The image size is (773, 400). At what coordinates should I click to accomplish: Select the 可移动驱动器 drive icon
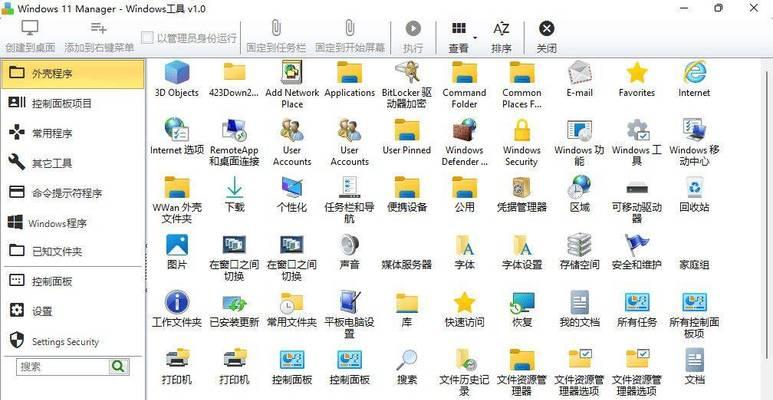tap(637, 188)
